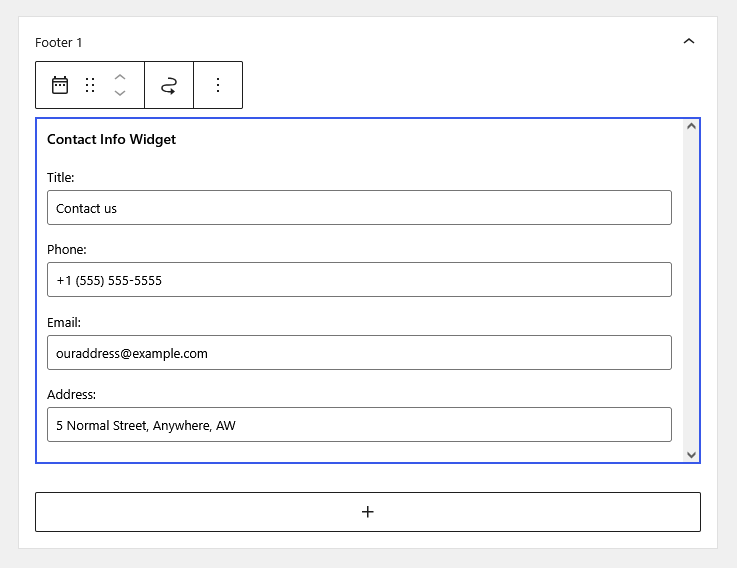Click the Phone: field label
Image resolution: width=737 pixels, height=568 pixels.
(67, 250)
